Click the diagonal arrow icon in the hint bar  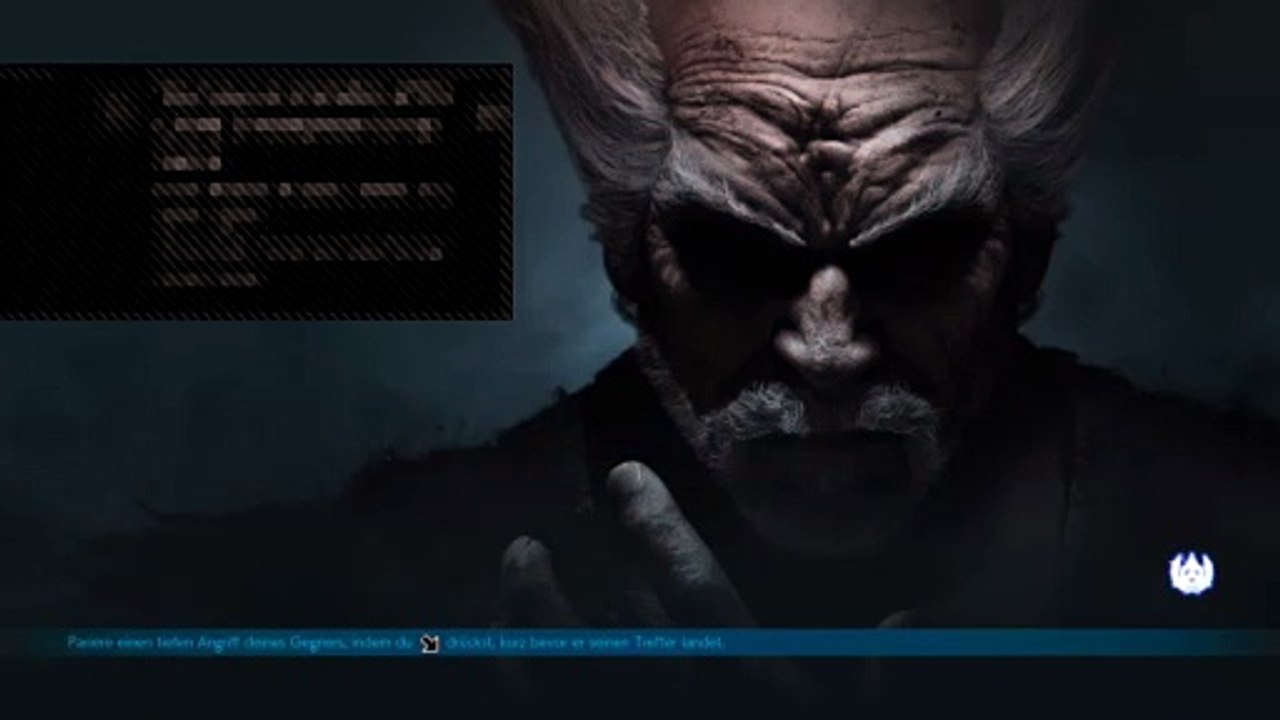[430, 643]
